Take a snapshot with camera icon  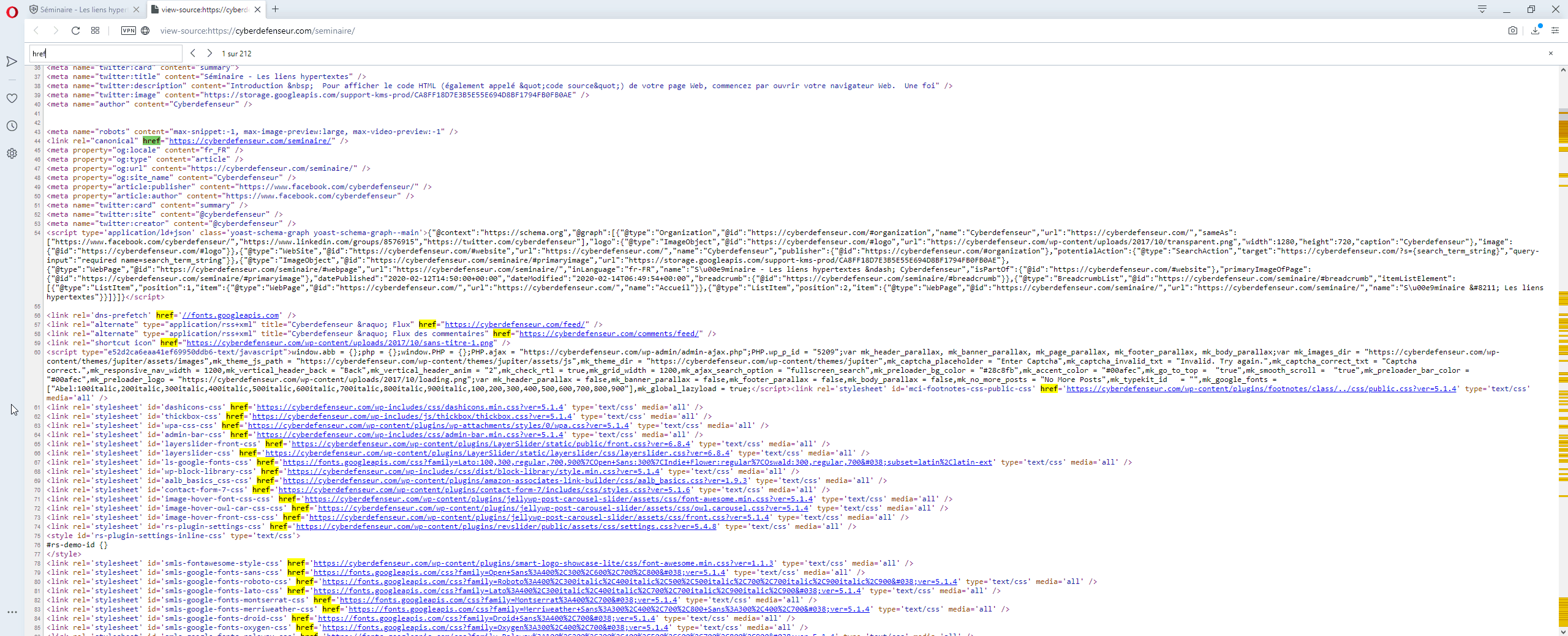[x=1512, y=31]
